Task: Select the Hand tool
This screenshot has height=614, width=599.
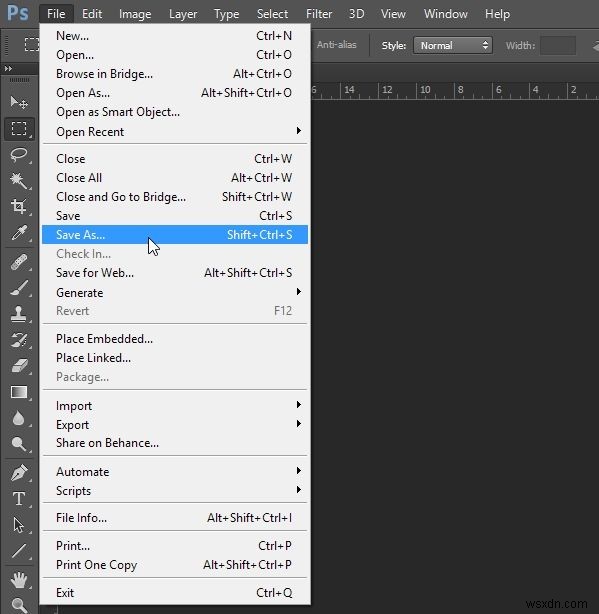Action: 19,580
